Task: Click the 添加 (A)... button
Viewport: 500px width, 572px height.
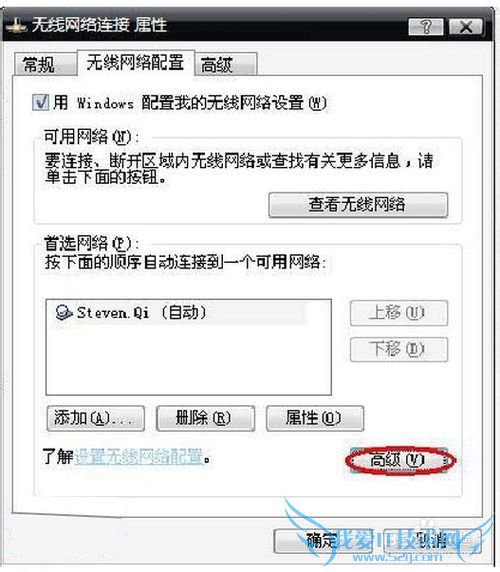Action: (x=96, y=418)
